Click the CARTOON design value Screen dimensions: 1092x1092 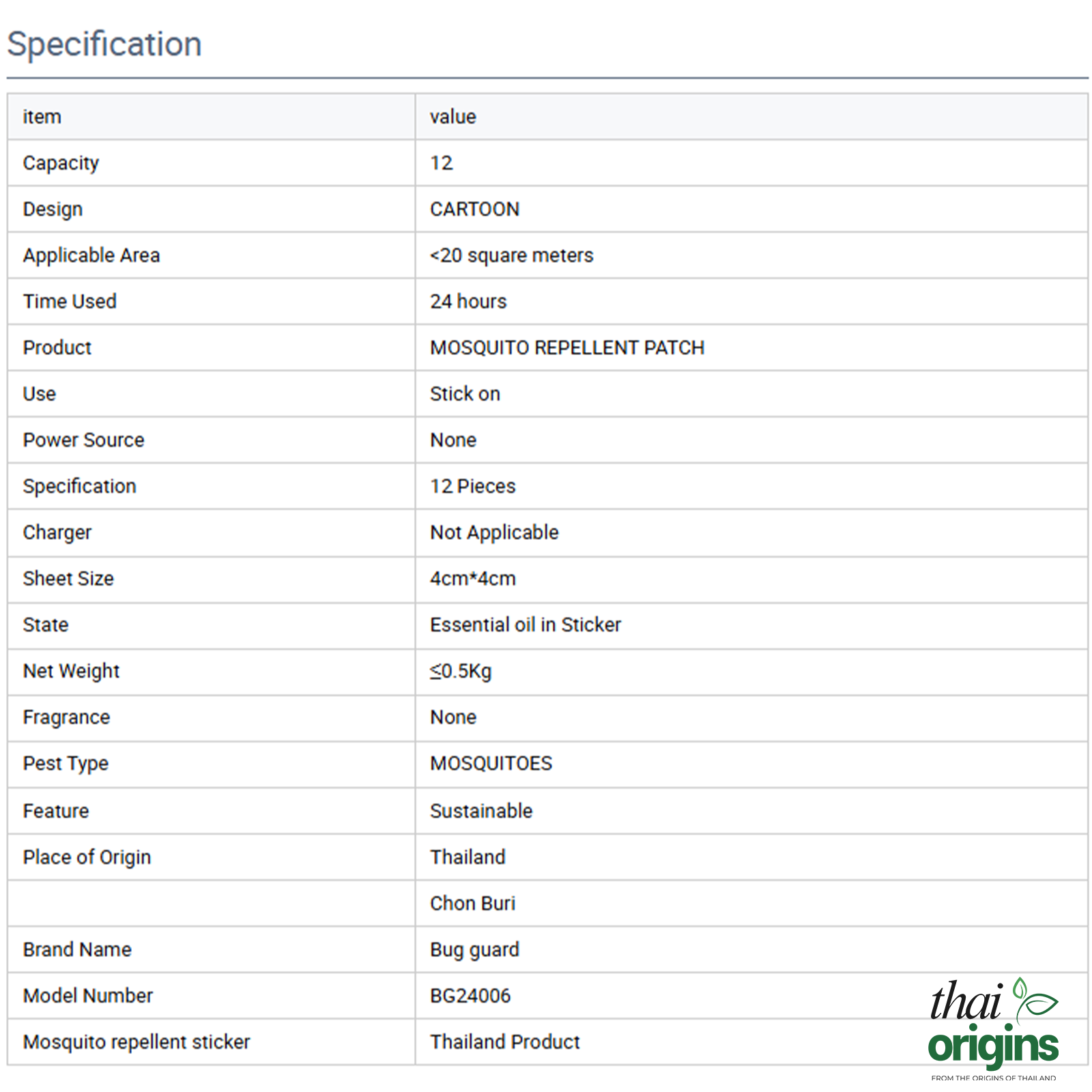click(474, 209)
